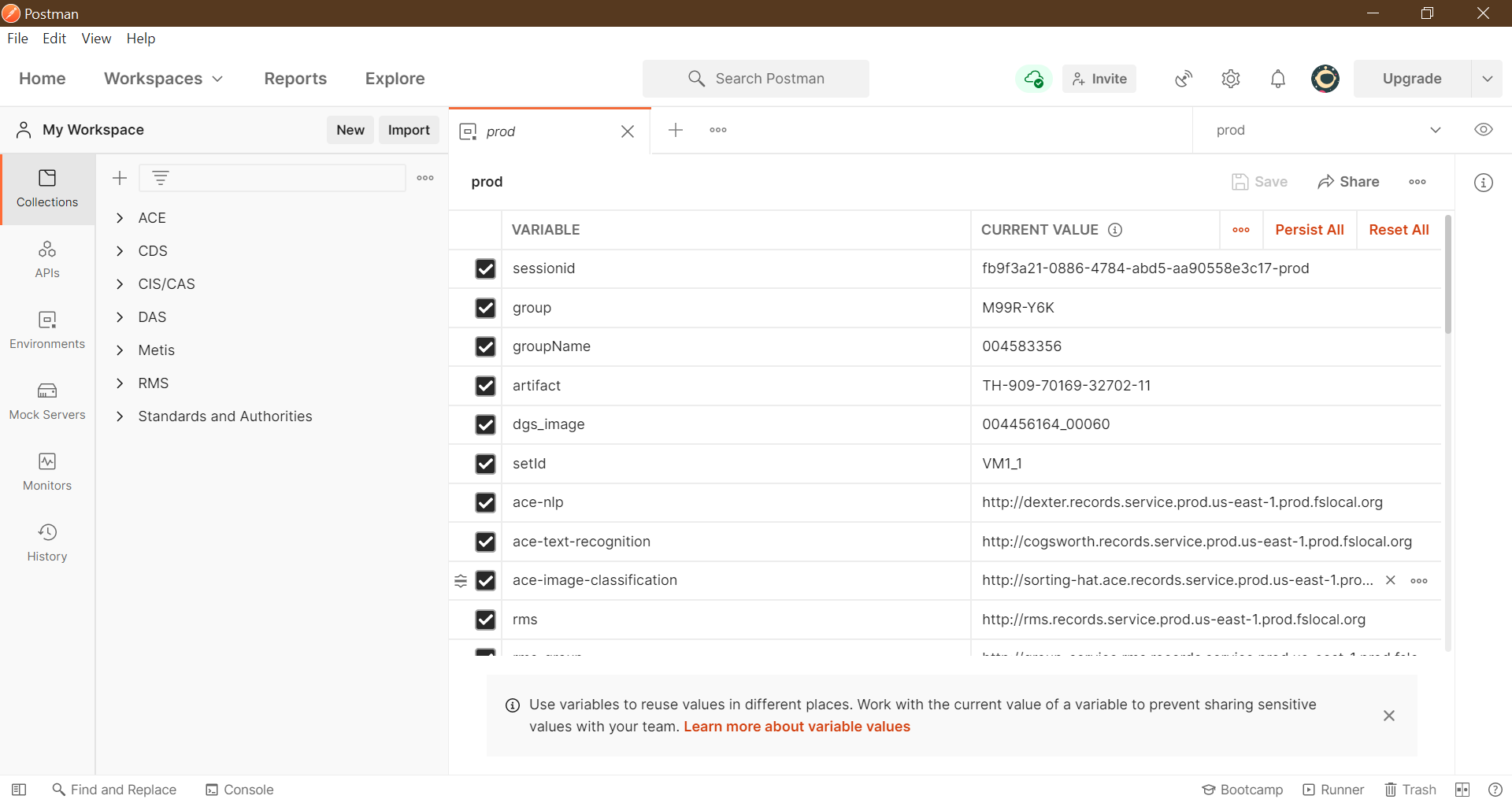This screenshot has width=1512, height=803.
Task: Open the Edit menu
Action: 54,39
